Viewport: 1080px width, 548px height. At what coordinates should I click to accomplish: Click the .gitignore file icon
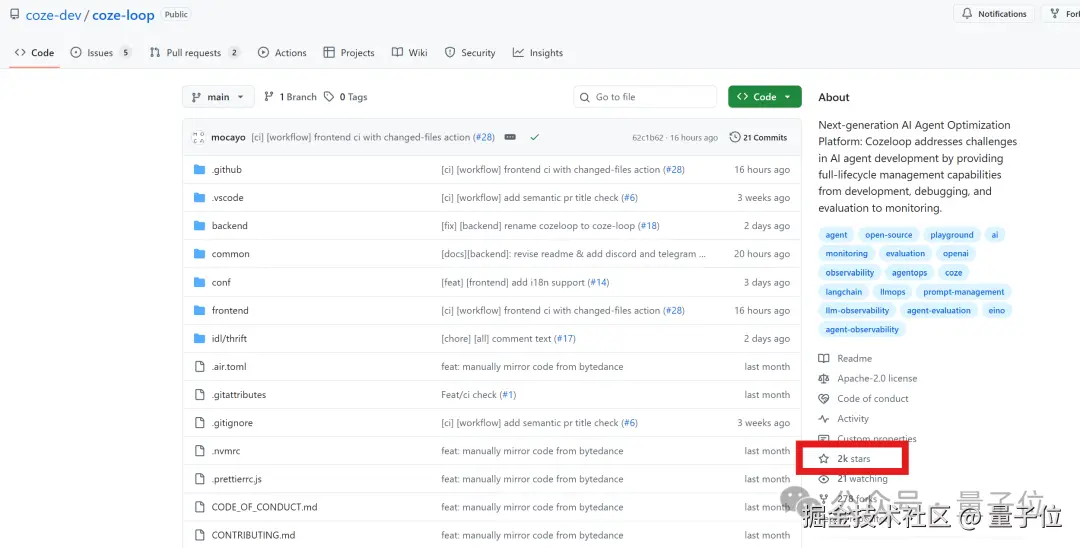click(200, 423)
